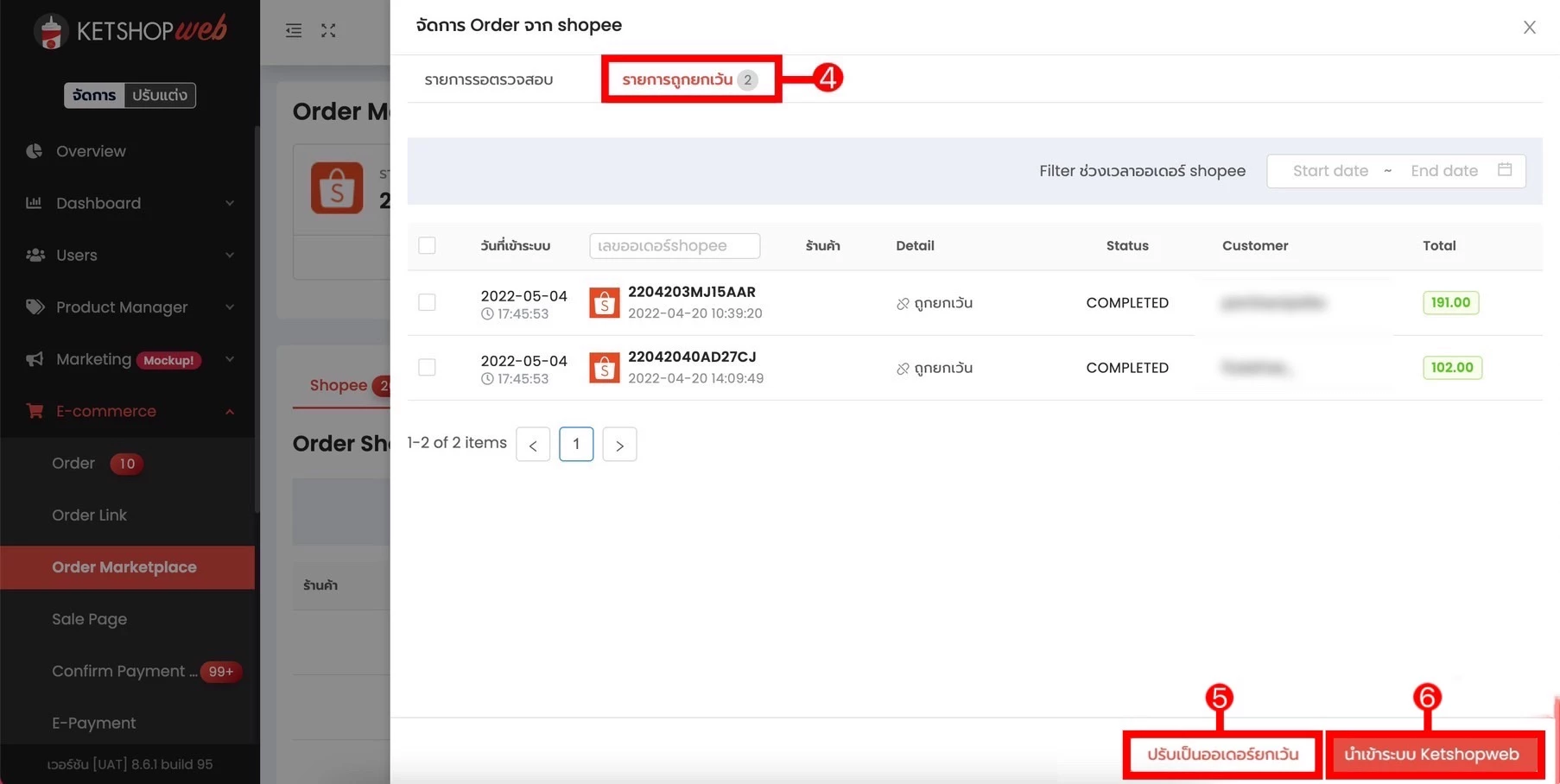Image resolution: width=1560 pixels, height=784 pixels.
Task: Select the Shopee tab in background page
Action: point(339,385)
